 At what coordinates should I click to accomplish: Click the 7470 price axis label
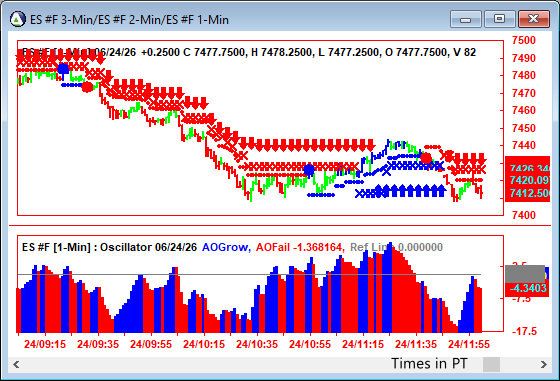pyautogui.click(x=524, y=93)
